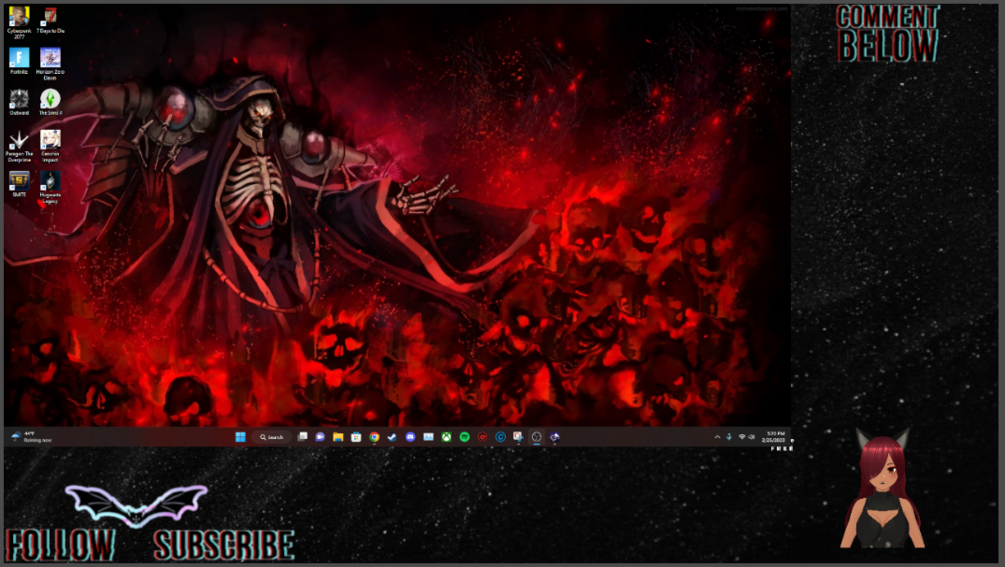
Task: Select the Paragon The Overprime icon
Action: [19, 146]
